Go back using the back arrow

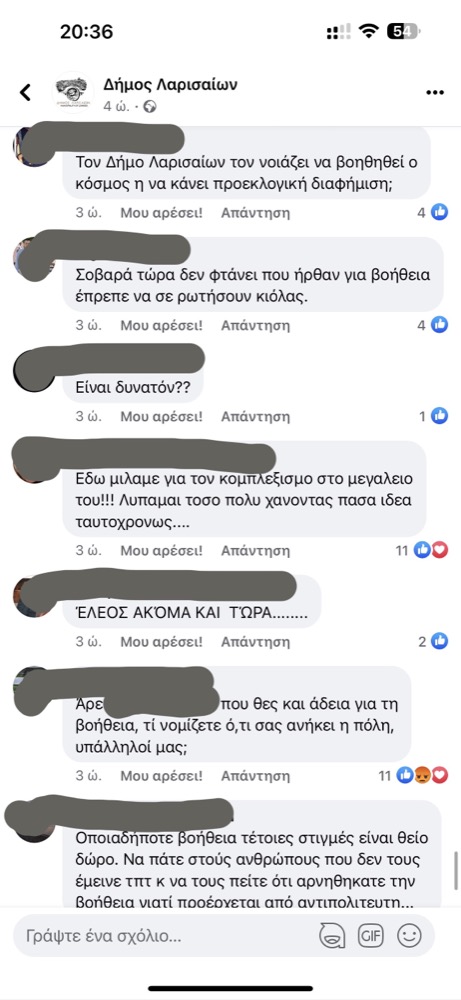25,93
